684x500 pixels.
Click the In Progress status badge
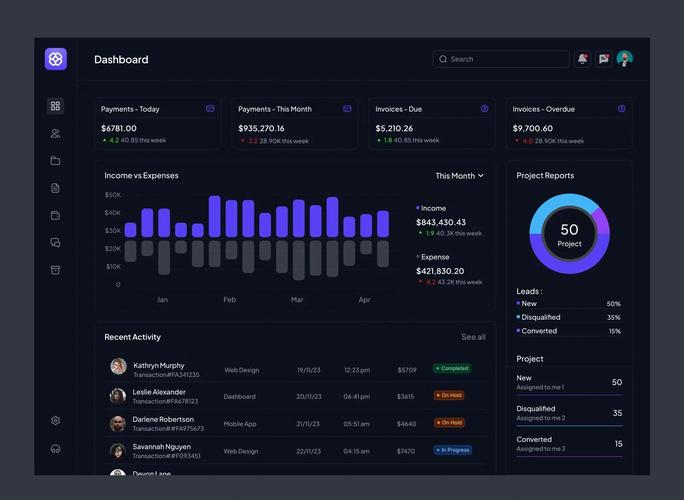pos(452,450)
